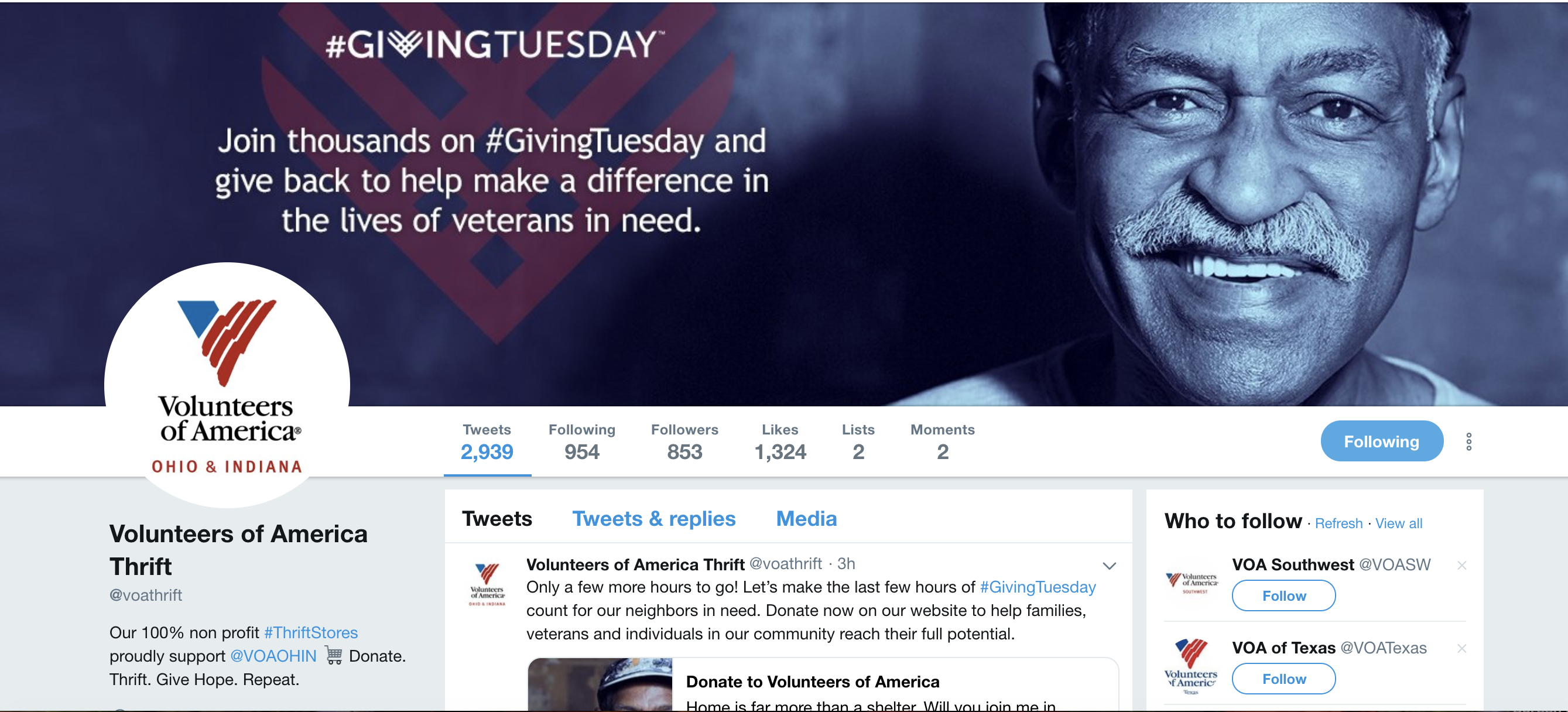
Task: Click the #ThriftStores hashtag in bio
Action: click(x=310, y=632)
